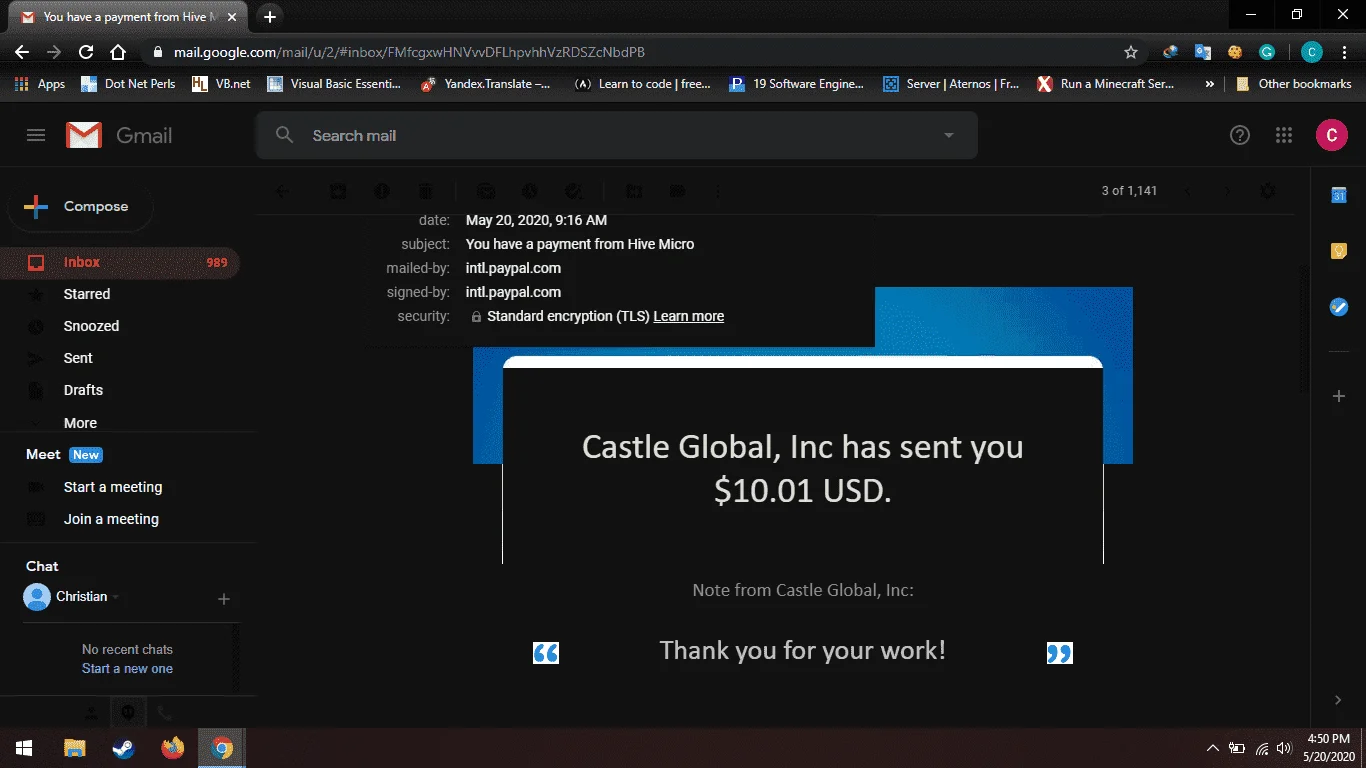Open the Yandex.Translate bookmark
The width and height of the screenshot is (1366, 768).
coord(485,84)
